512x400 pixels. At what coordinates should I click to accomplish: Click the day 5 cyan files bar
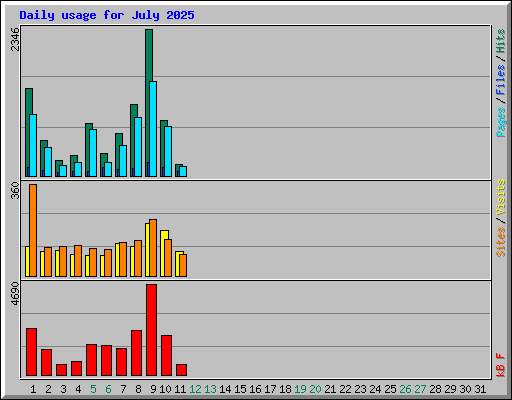93,153
